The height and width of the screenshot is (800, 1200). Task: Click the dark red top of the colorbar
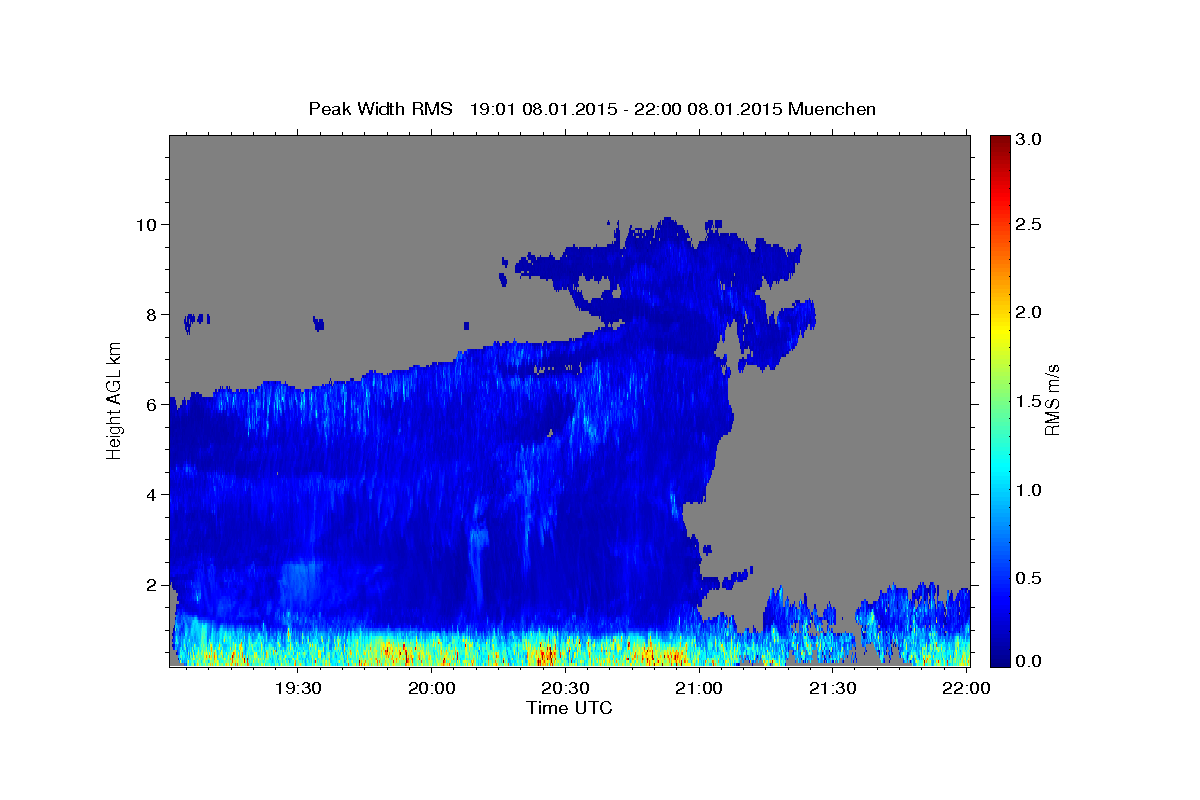[x=999, y=142]
